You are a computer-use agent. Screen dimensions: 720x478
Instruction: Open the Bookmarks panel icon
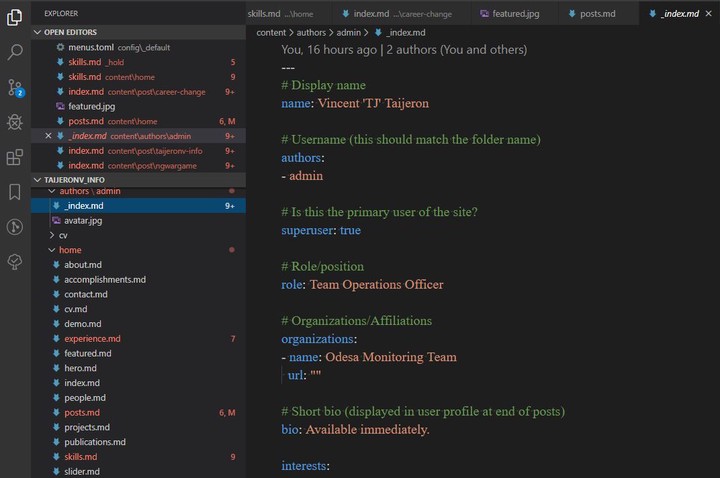[x=15, y=191]
